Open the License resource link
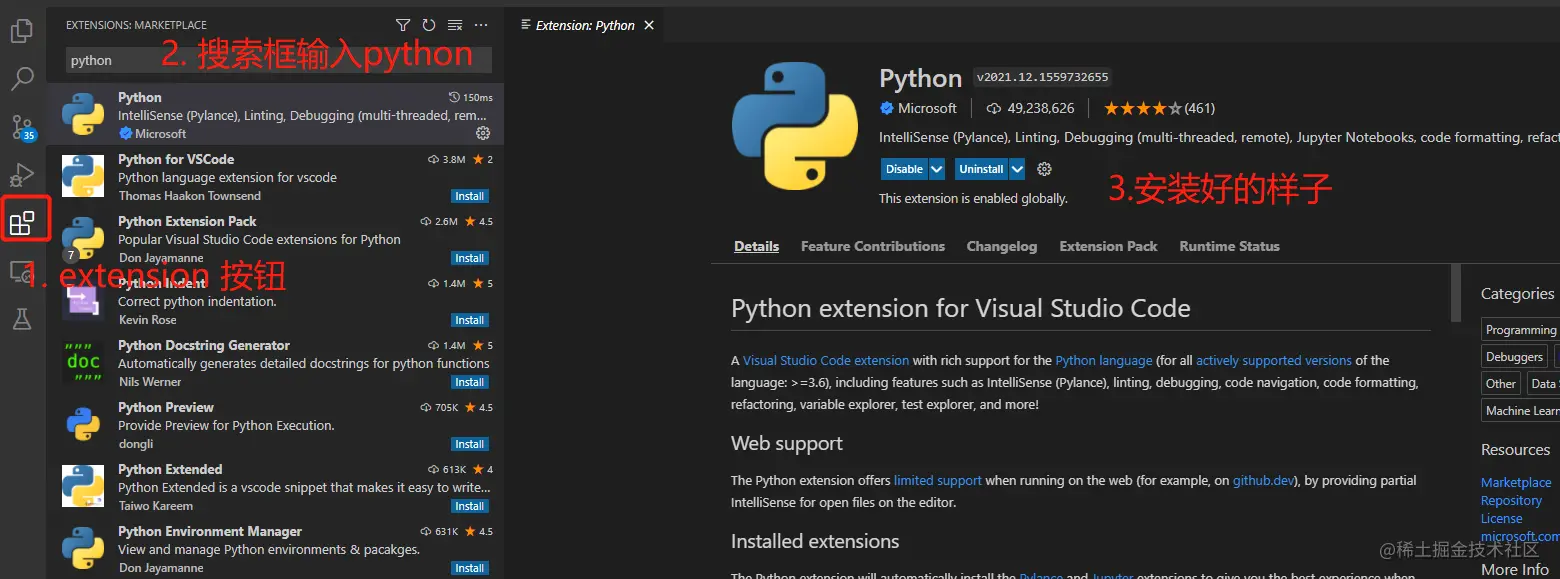This screenshot has width=1560, height=579. pyautogui.click(x=1502, y=518)
